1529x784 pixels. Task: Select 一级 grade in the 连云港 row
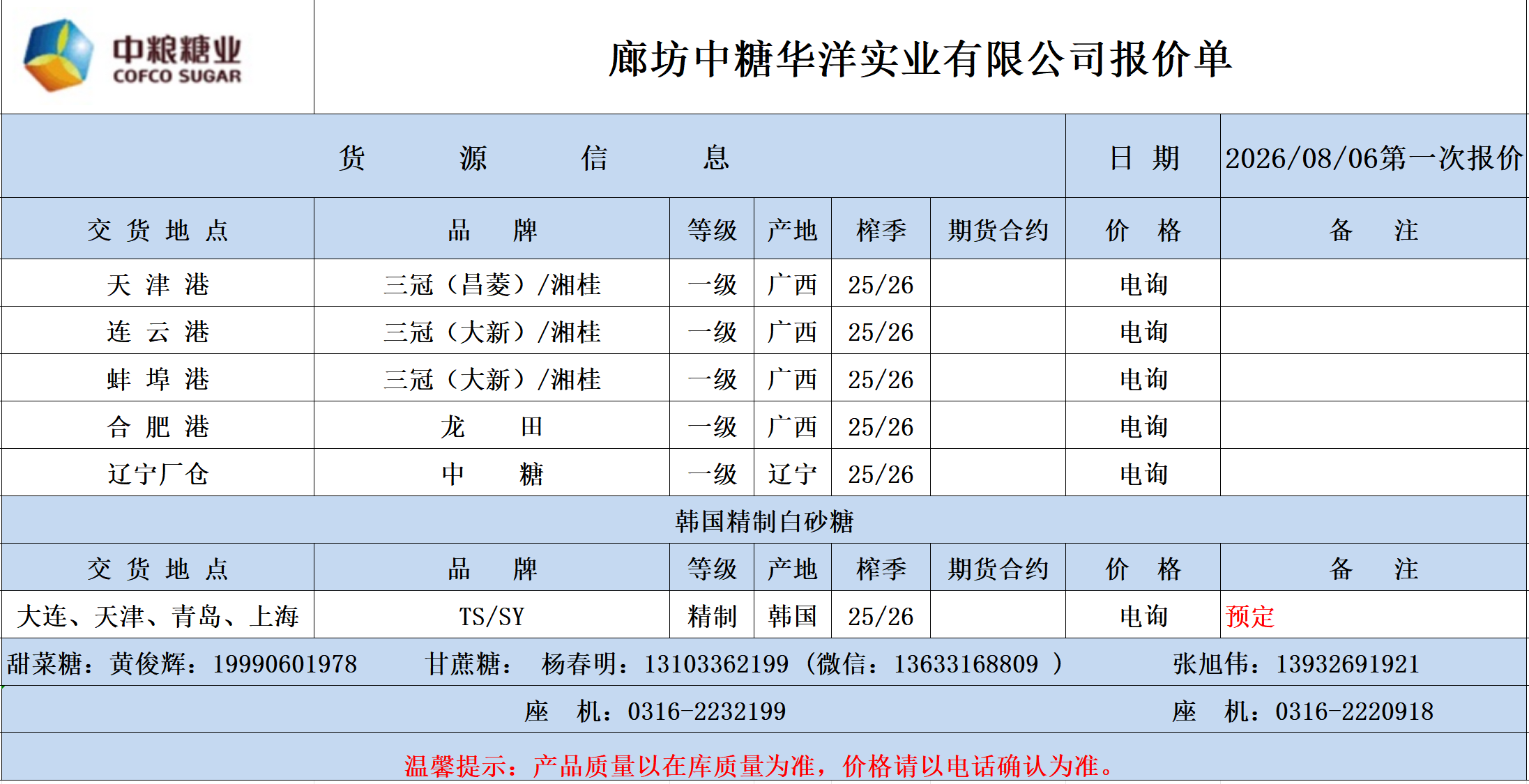point(712,331)
